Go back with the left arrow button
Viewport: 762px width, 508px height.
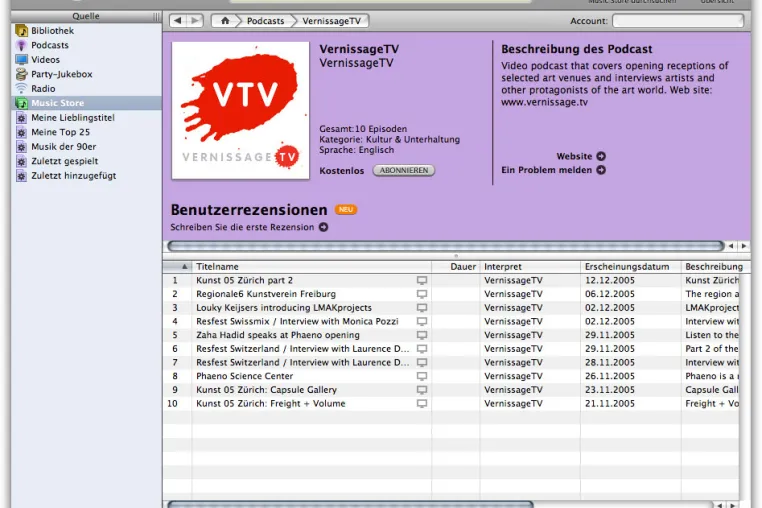click(x=177, y=21)
